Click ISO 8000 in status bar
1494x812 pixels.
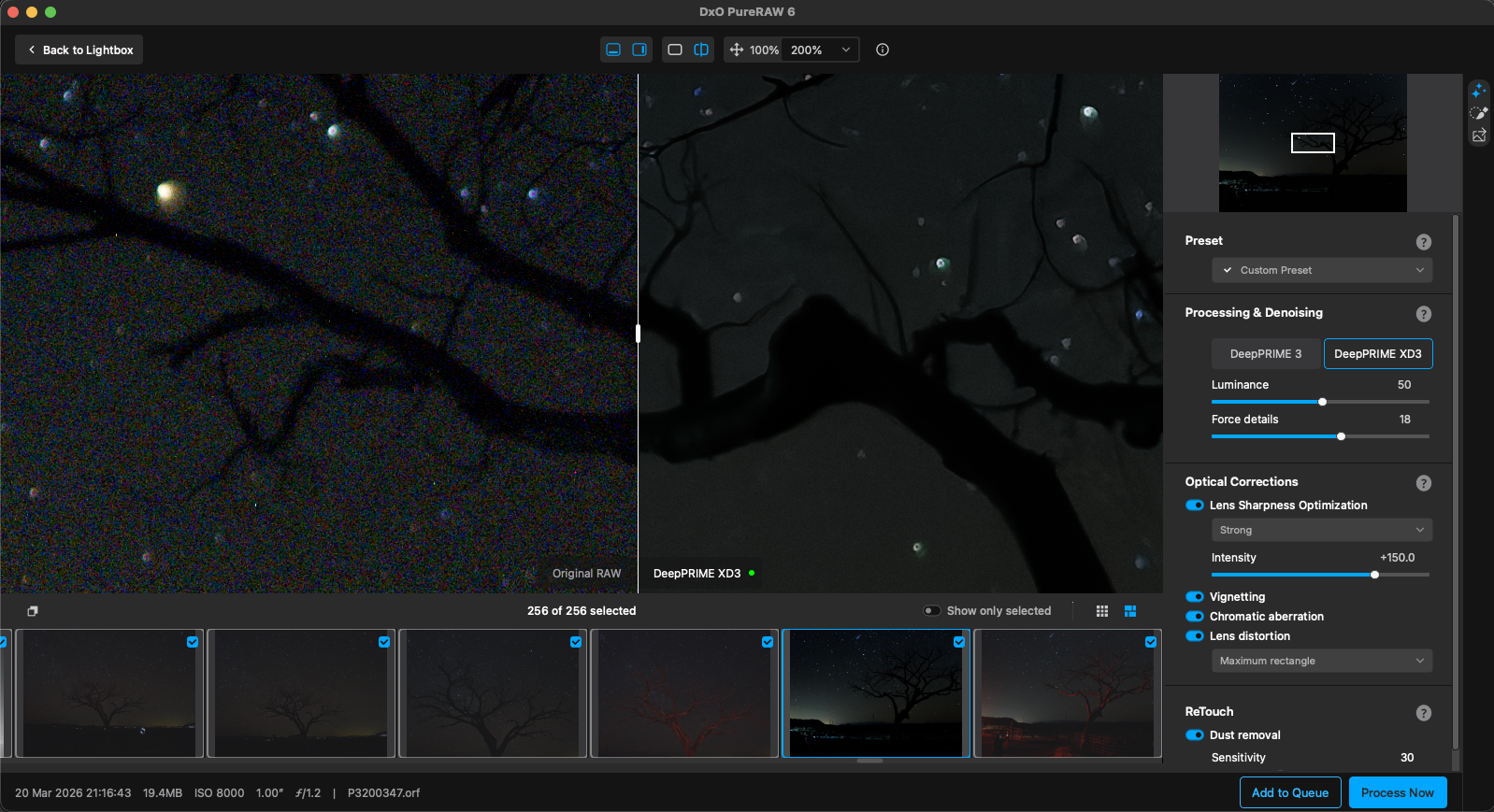point(220,793)
